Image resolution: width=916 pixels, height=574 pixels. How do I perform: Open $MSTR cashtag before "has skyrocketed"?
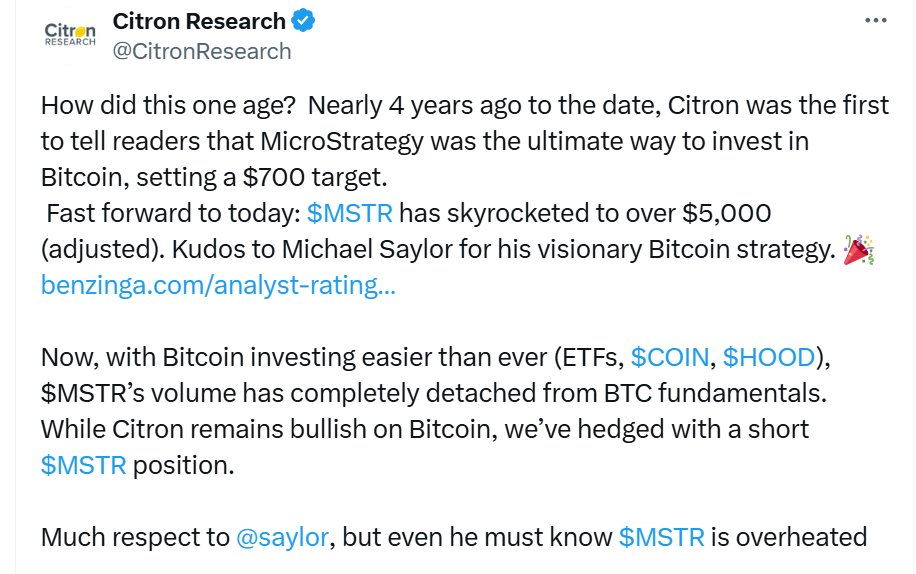[x=350, y=213]
